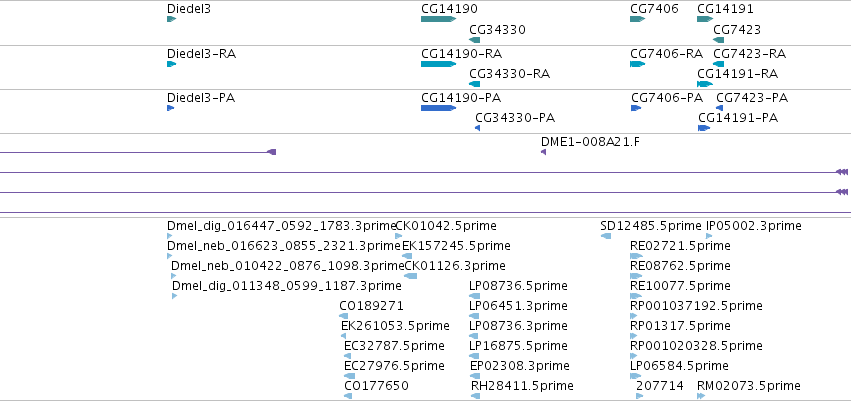Click the IP05002.3prime EST arrow
Screen dimensions: 851x401
point(709,235)
